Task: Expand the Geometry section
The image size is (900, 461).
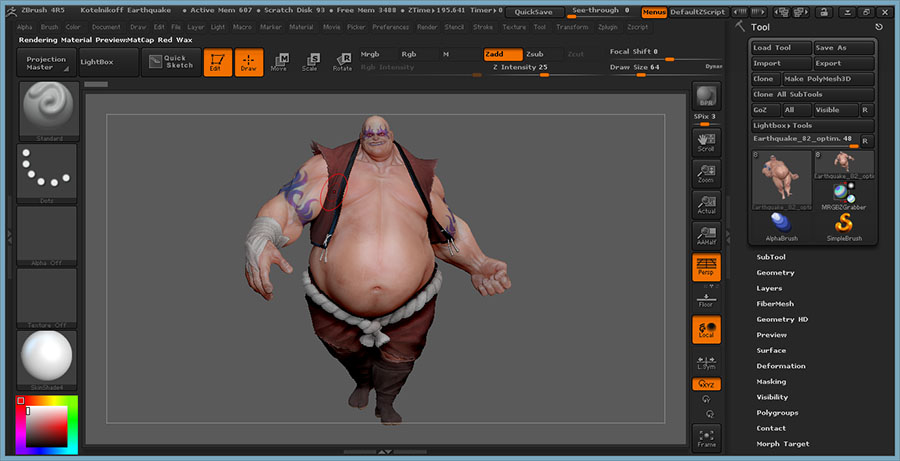Action: coord(775,273)
